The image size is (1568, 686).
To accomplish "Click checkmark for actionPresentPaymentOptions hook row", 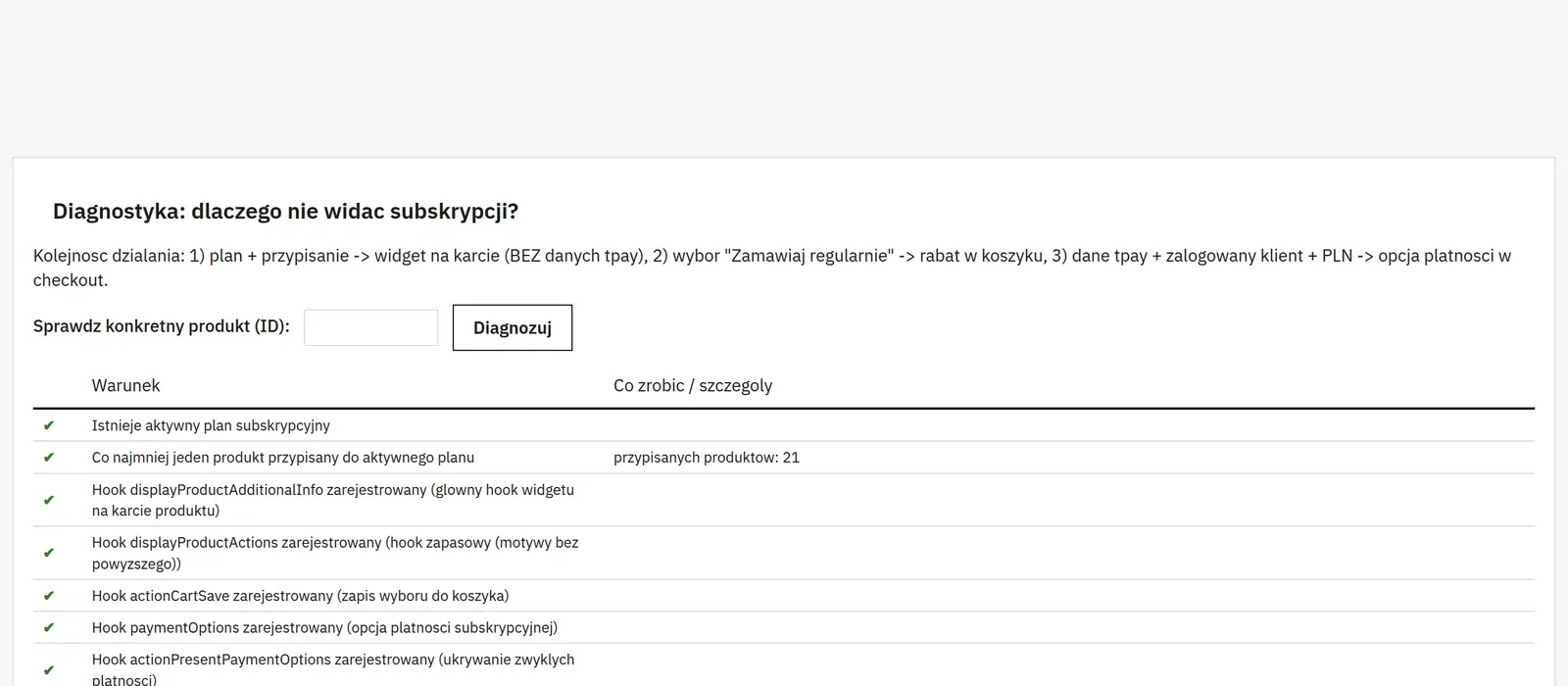I will [49, 670].
